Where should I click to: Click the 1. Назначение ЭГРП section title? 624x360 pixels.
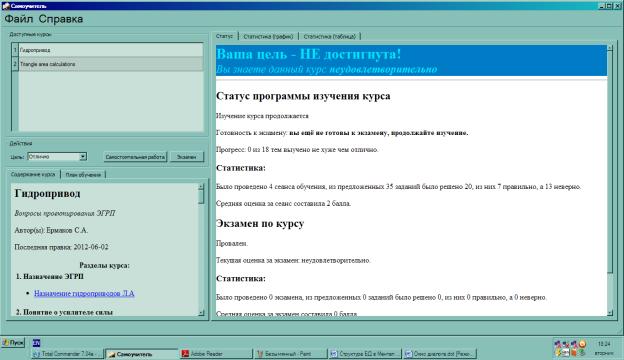point(50,276)
